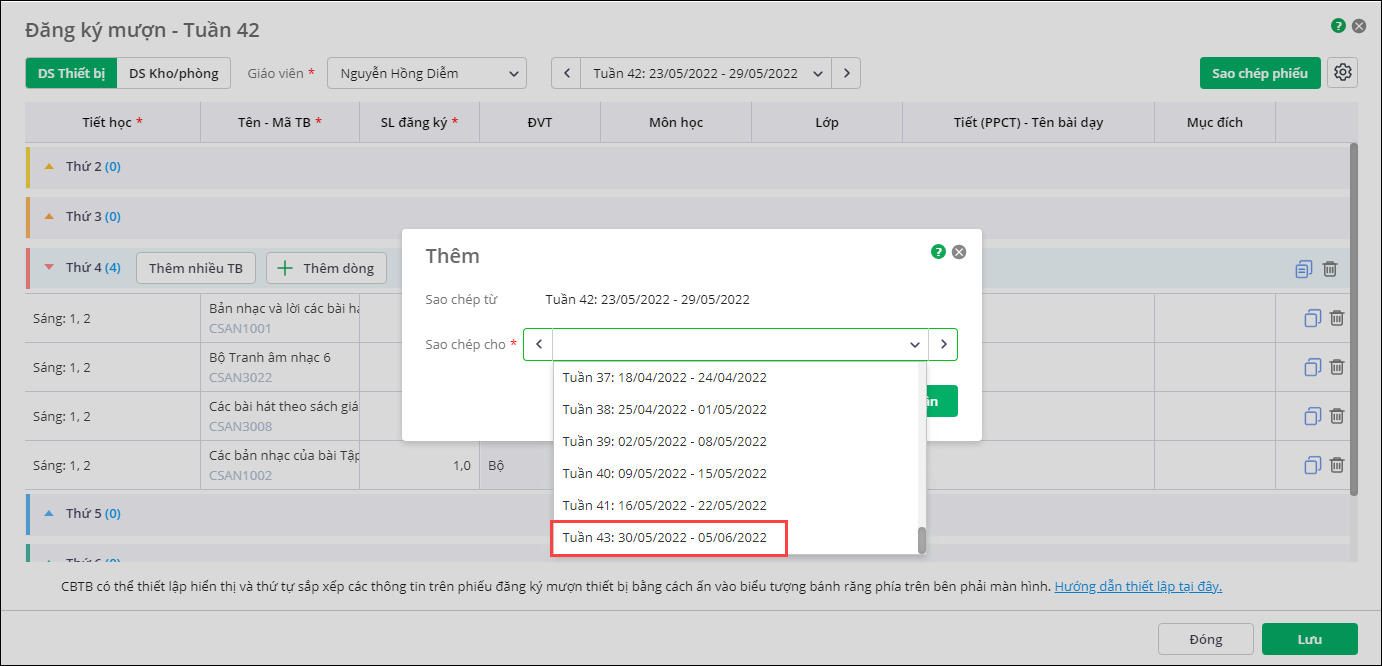Image resolution: width=1382 pixels, height=666 pixels.
Task: Delete the CSAN1002 device row
Action: (1337, 465)
